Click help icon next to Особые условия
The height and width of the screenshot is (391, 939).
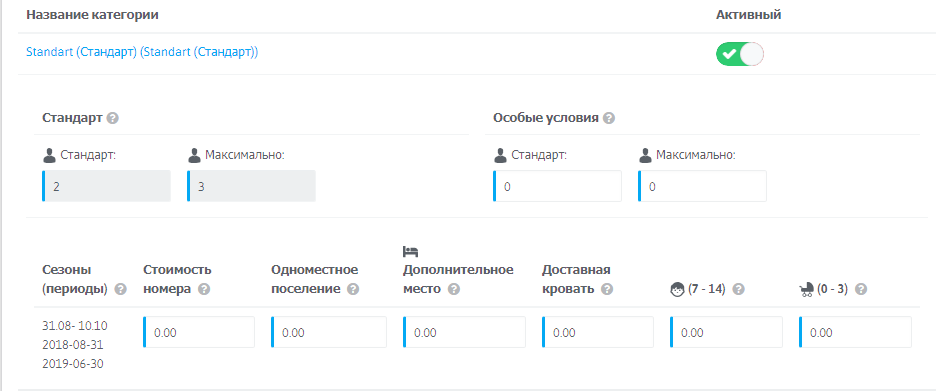tap(609, 118)
